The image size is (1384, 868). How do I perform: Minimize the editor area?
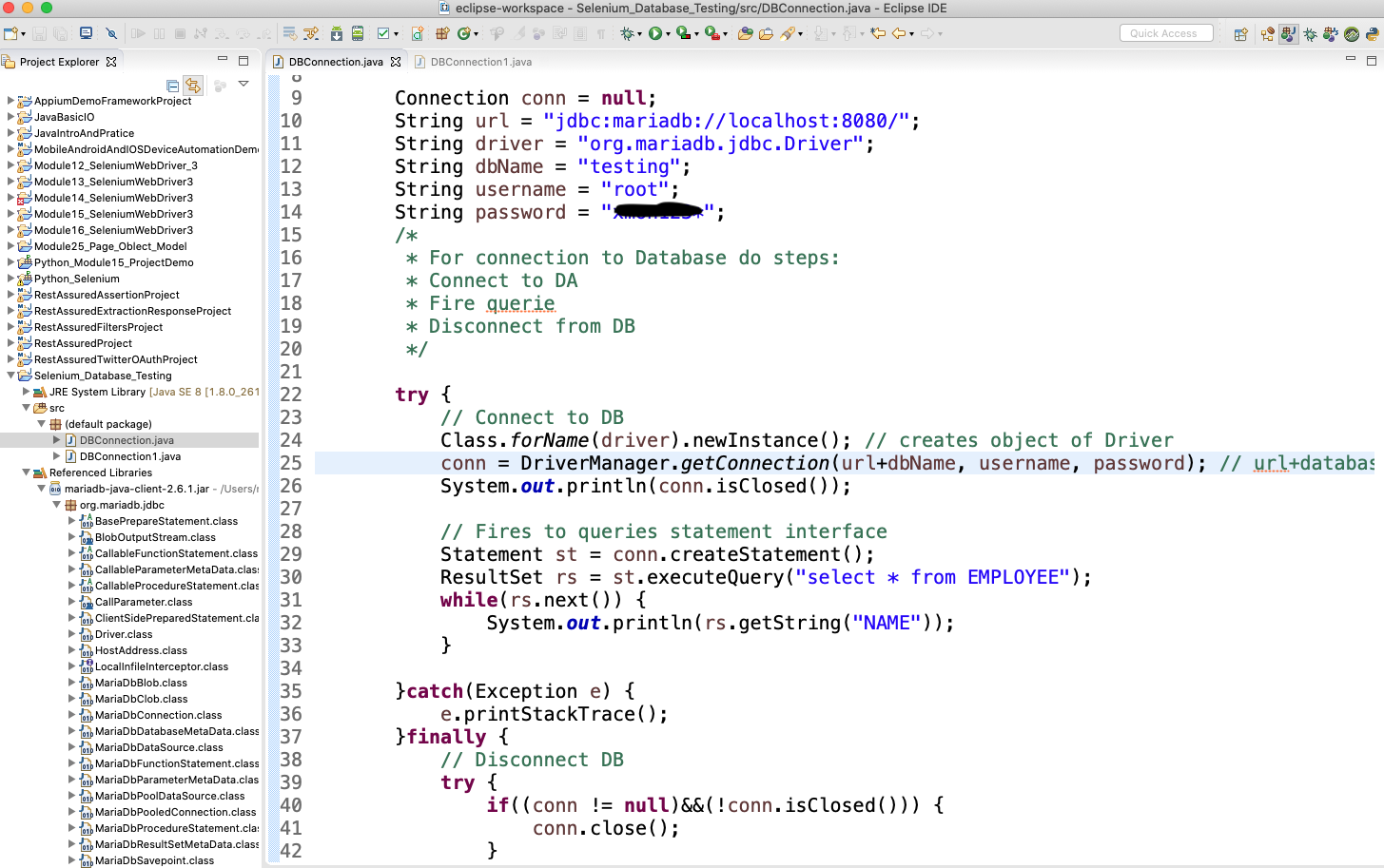tap(1350, 60)
